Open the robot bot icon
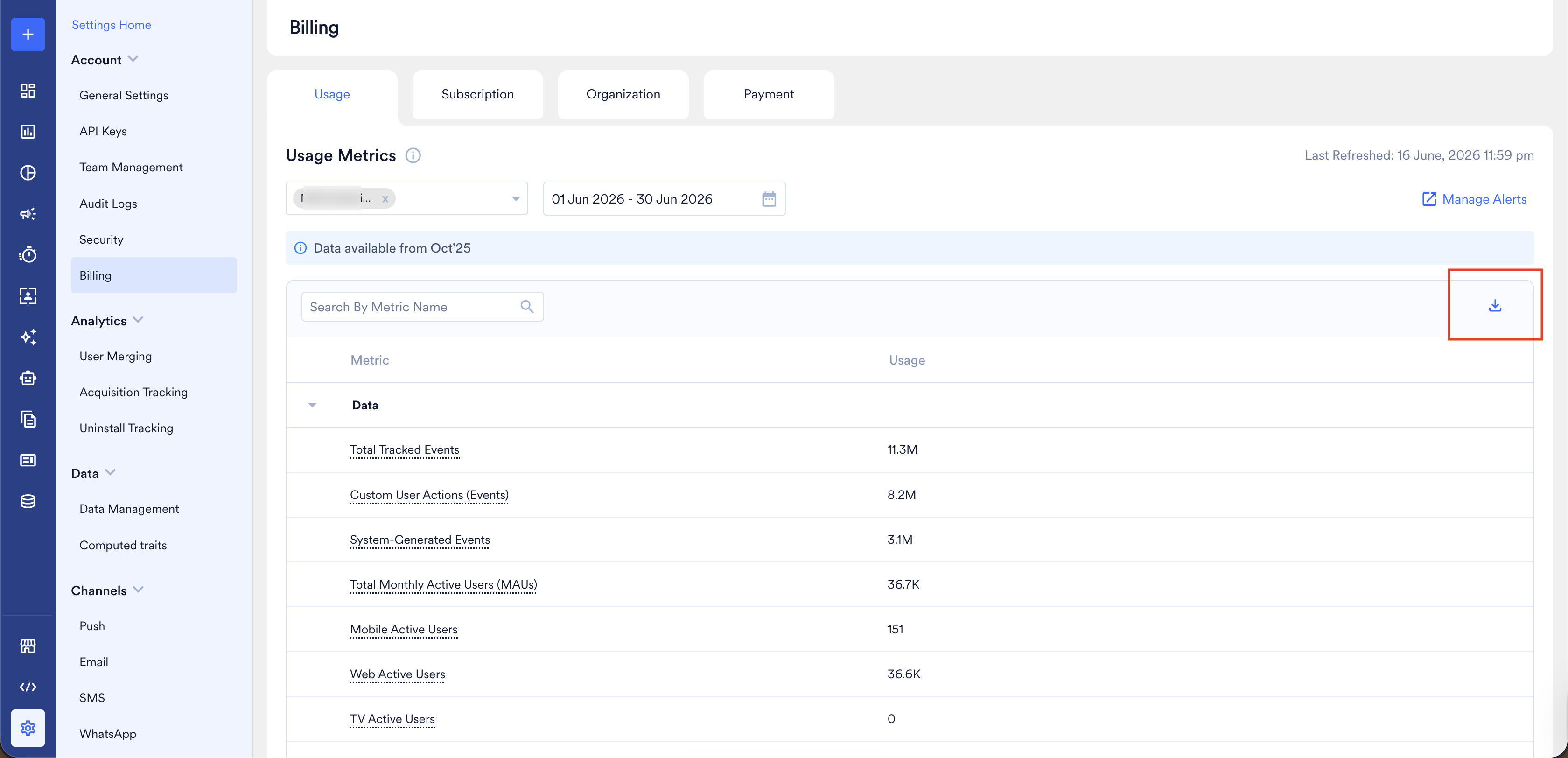Screen dimensions: 1568x758 pos(28,378)
